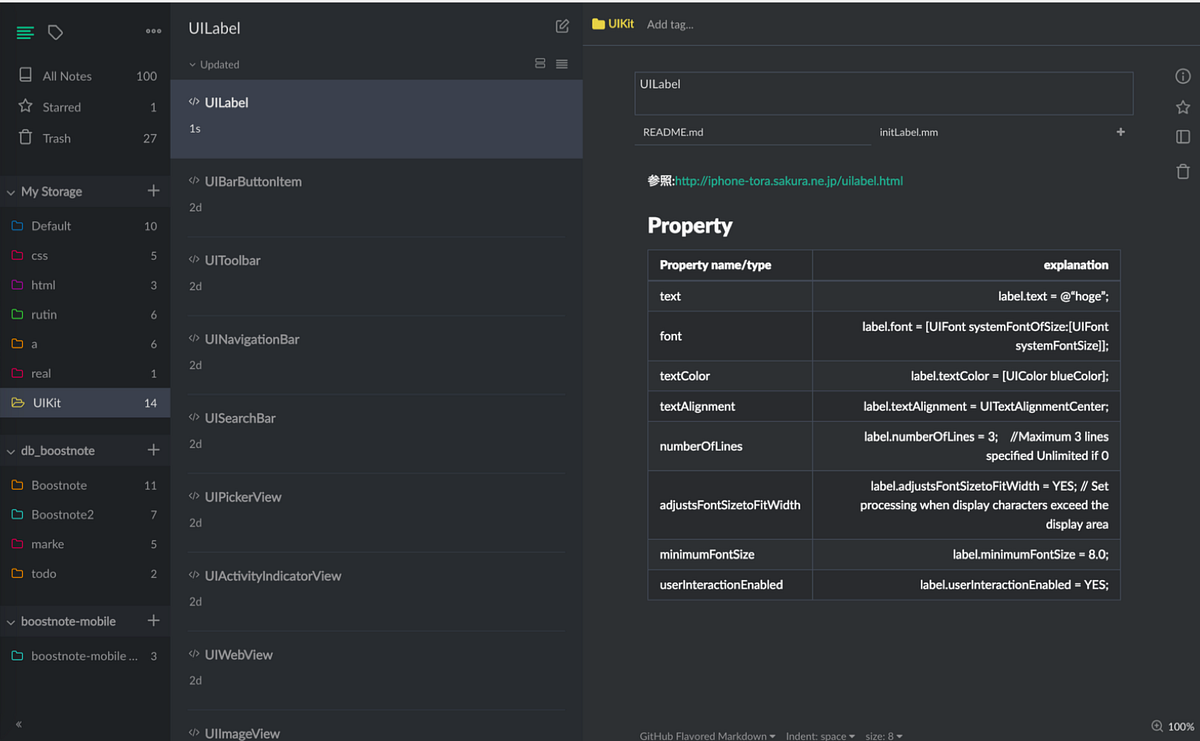The image size is (1200, 741).
Task: Star the UILabel note
Action: coord(1182,107)
